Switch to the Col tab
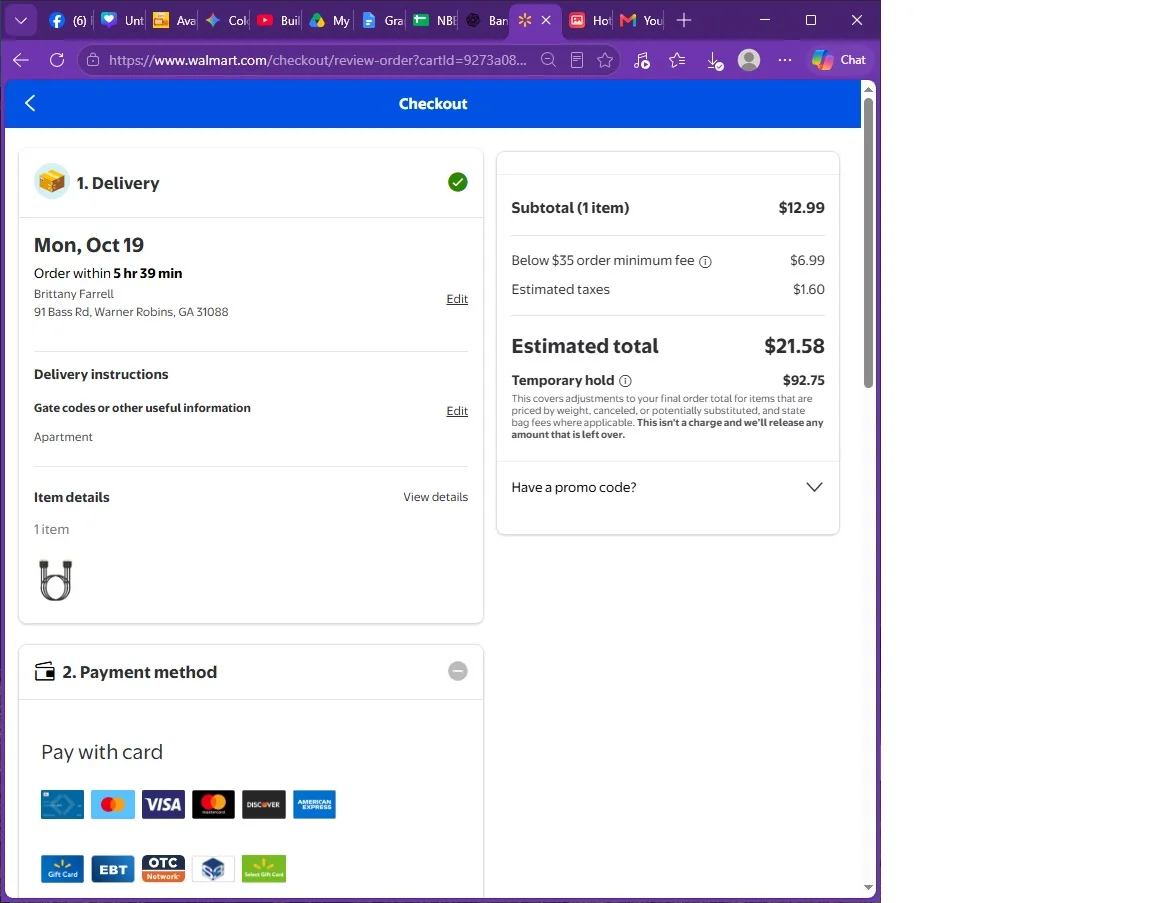Image resolution: width=1152 pixels, height=903 pixels. coord(226,21)
